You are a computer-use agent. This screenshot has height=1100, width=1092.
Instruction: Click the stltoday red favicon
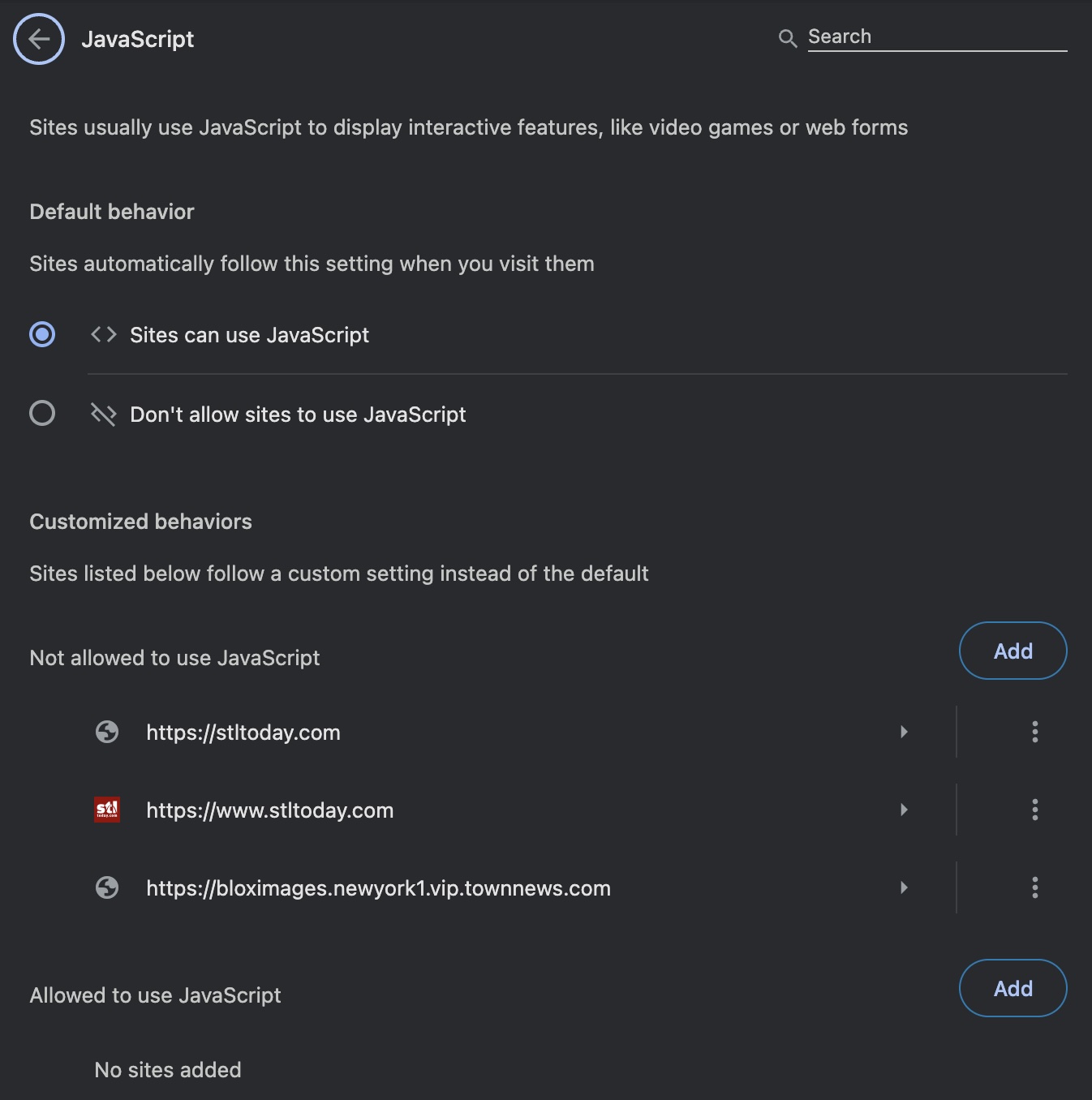107,810
